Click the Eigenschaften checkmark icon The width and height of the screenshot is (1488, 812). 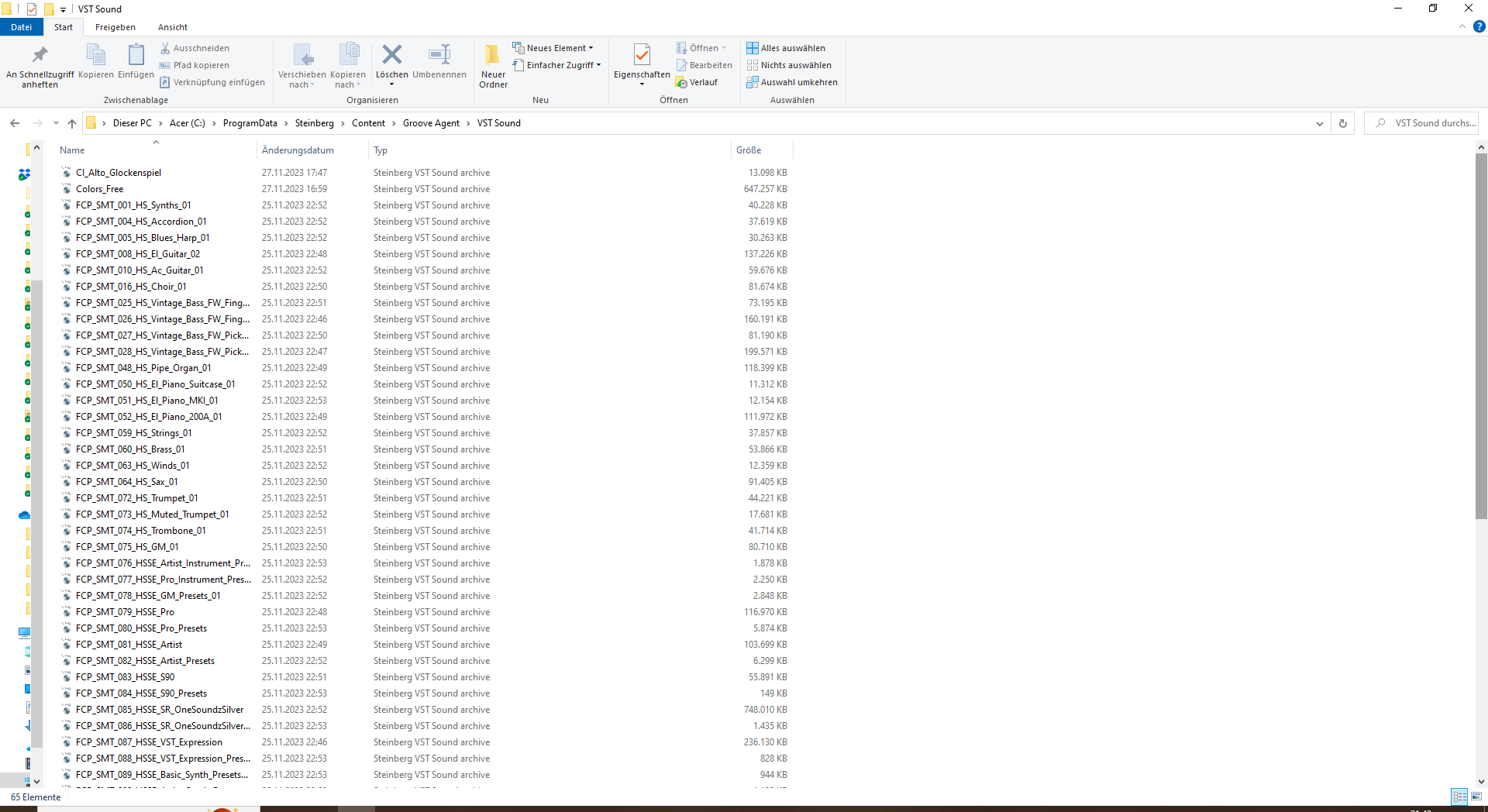pos(642,55)
